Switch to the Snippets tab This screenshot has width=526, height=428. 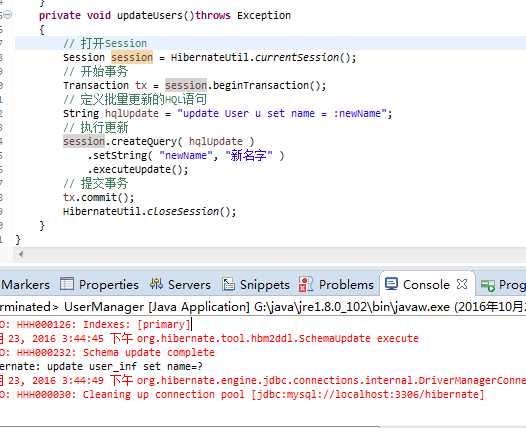click(265, 285)
